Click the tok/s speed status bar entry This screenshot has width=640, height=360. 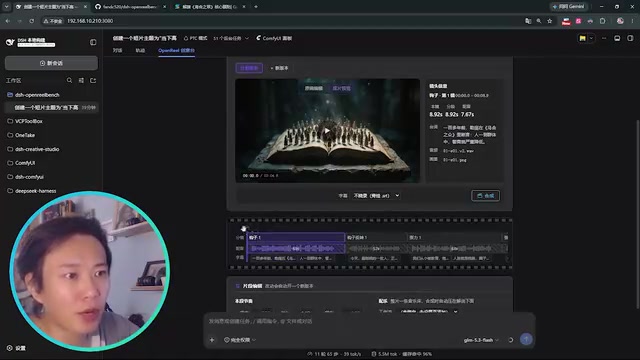(334, 354)
